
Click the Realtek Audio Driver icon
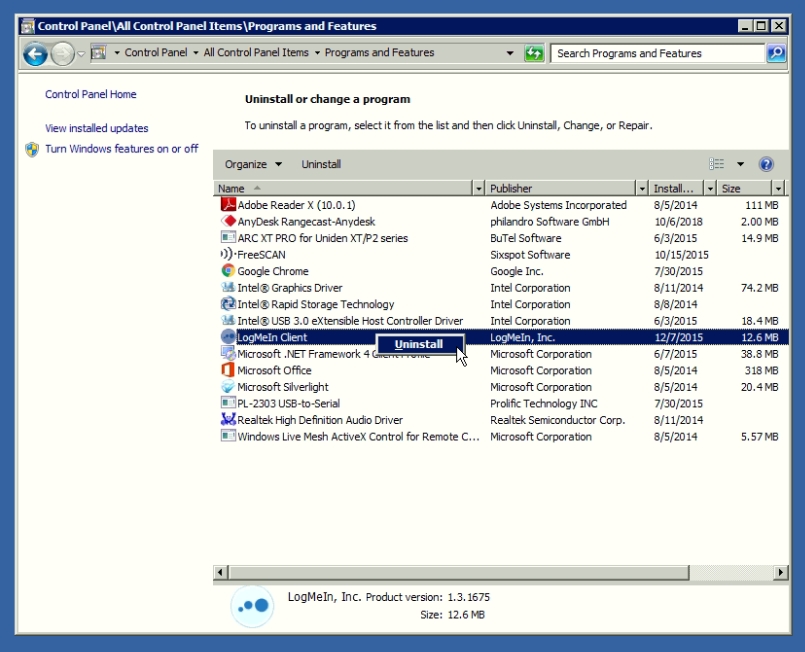tap(228, 419)
